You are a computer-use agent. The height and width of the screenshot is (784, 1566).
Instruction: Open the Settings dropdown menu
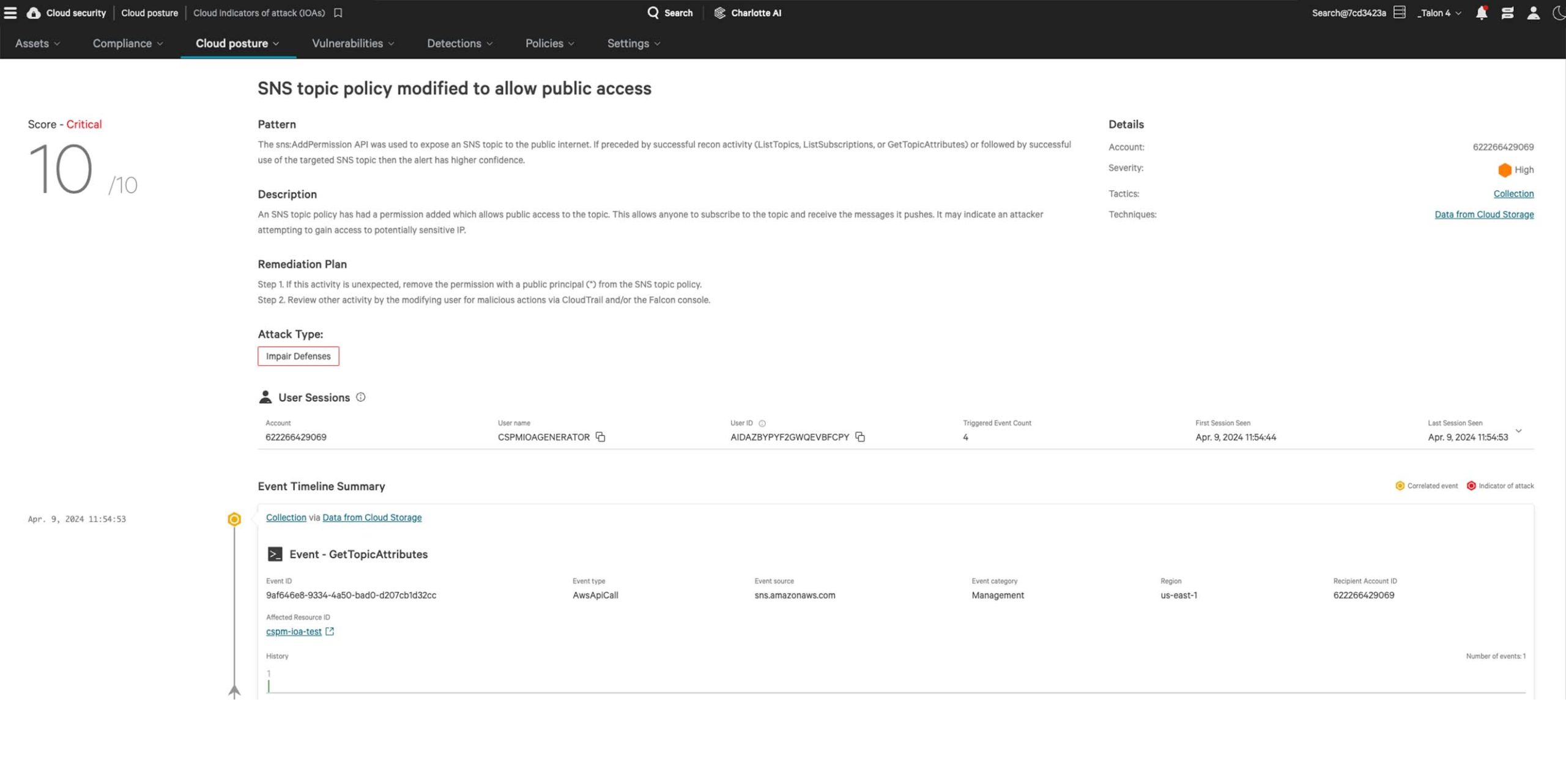coord(634,43)
